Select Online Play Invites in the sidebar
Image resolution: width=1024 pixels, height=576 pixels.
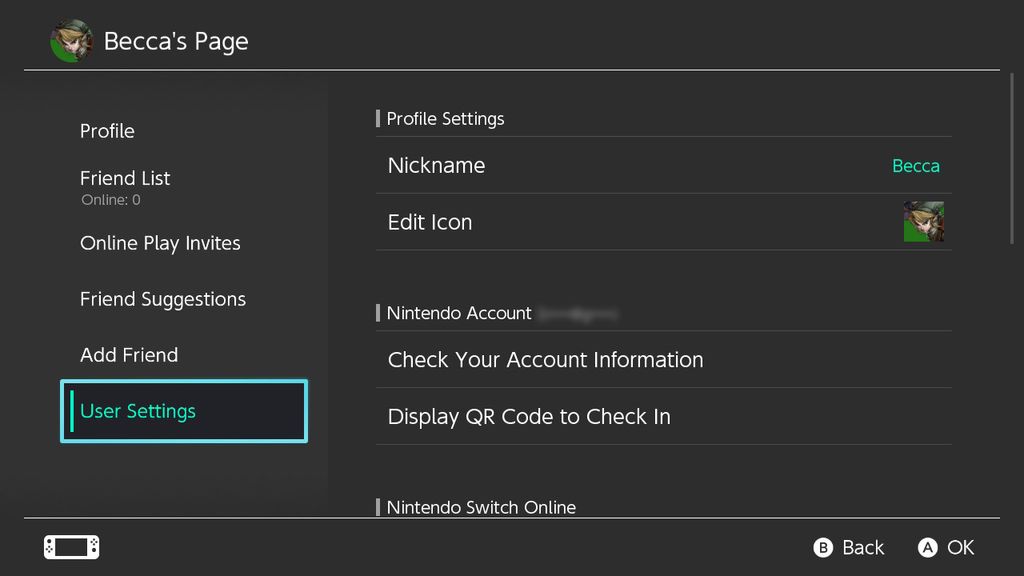[160, 243]
